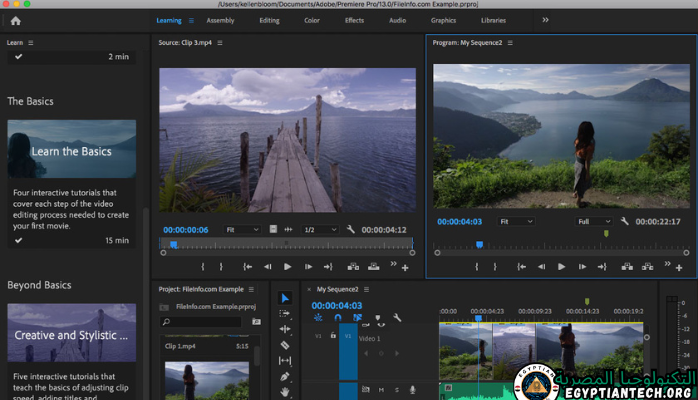Expand the workspace overflow chevrons

[x=545, y=20]
